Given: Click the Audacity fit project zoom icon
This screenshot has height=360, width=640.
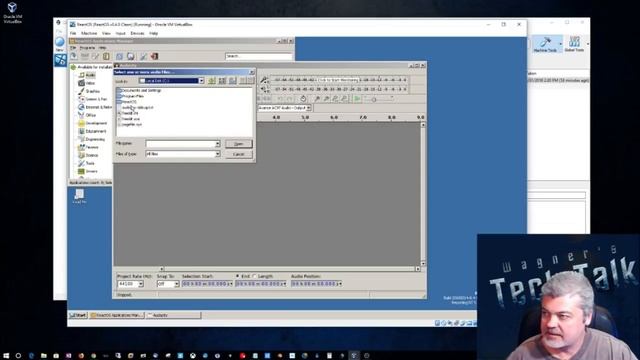Looking at the screenshot, I should (344, 98).
